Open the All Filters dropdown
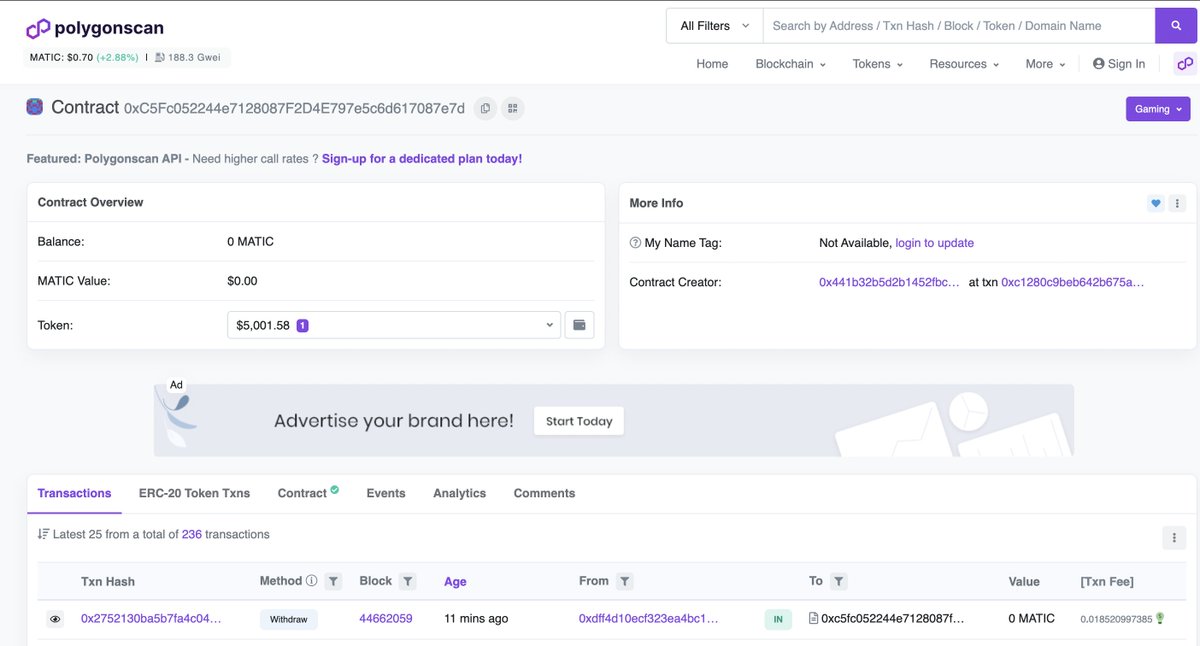 pos(714,26)
